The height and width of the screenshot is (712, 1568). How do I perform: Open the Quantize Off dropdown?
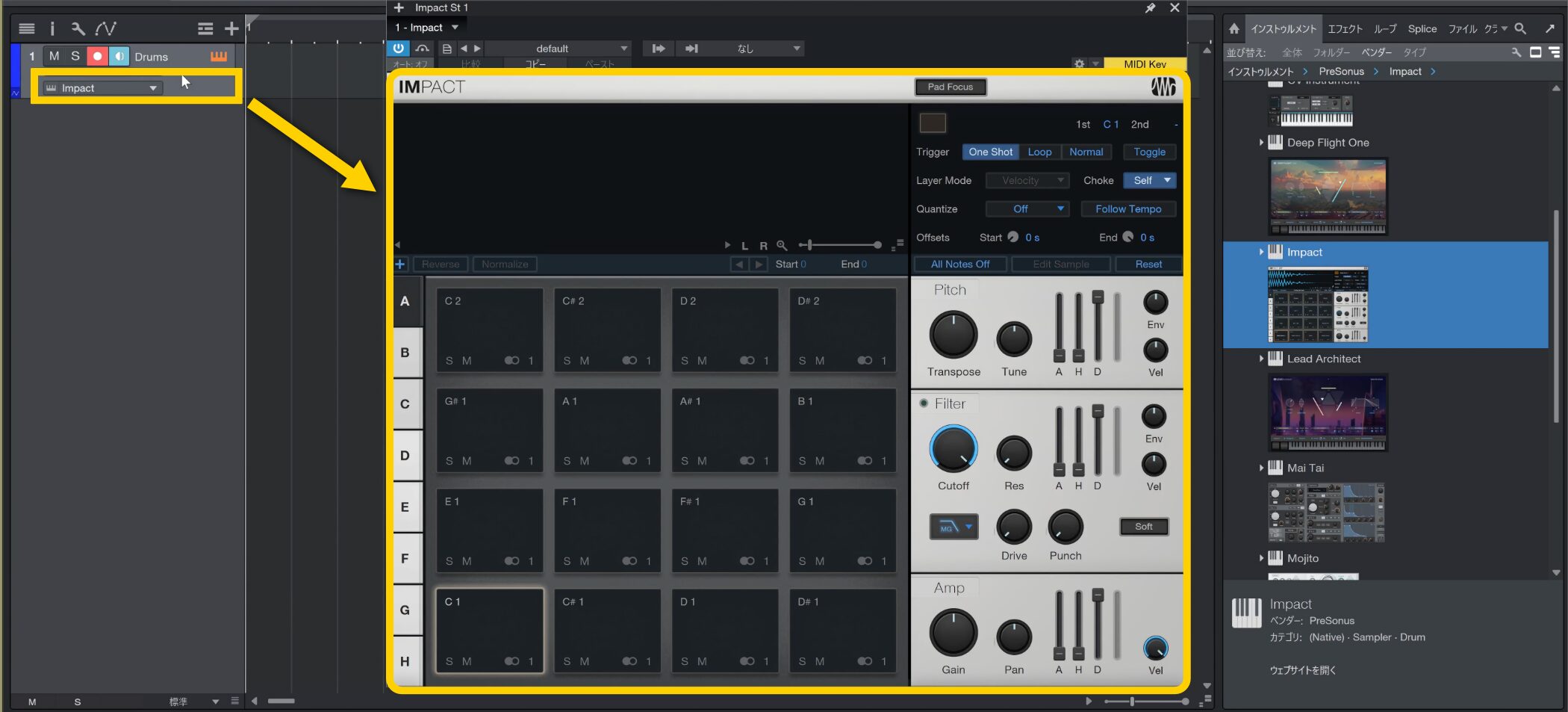point(1027,209)
